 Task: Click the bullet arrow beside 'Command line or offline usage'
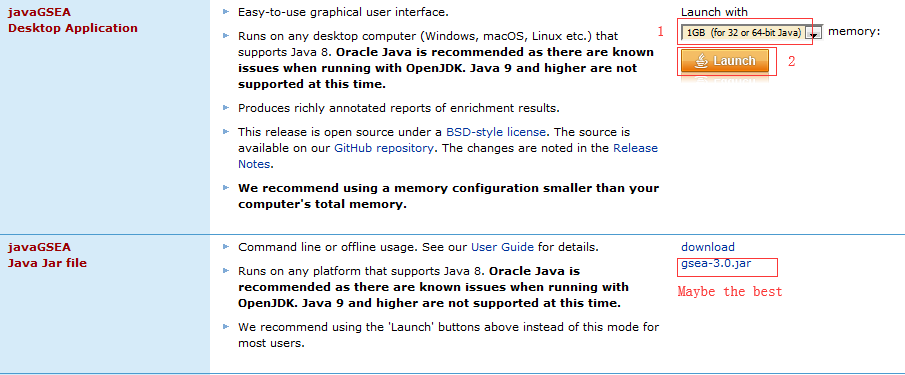pos(226,247)
